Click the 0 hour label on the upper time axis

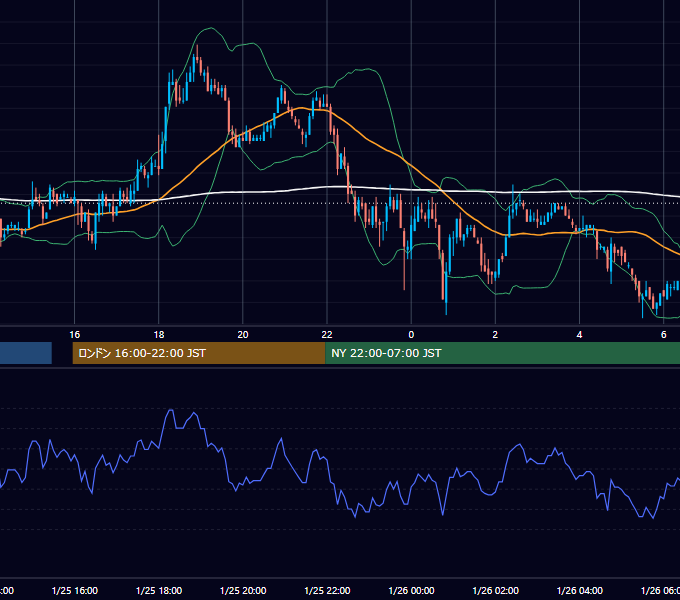point(411,335)
